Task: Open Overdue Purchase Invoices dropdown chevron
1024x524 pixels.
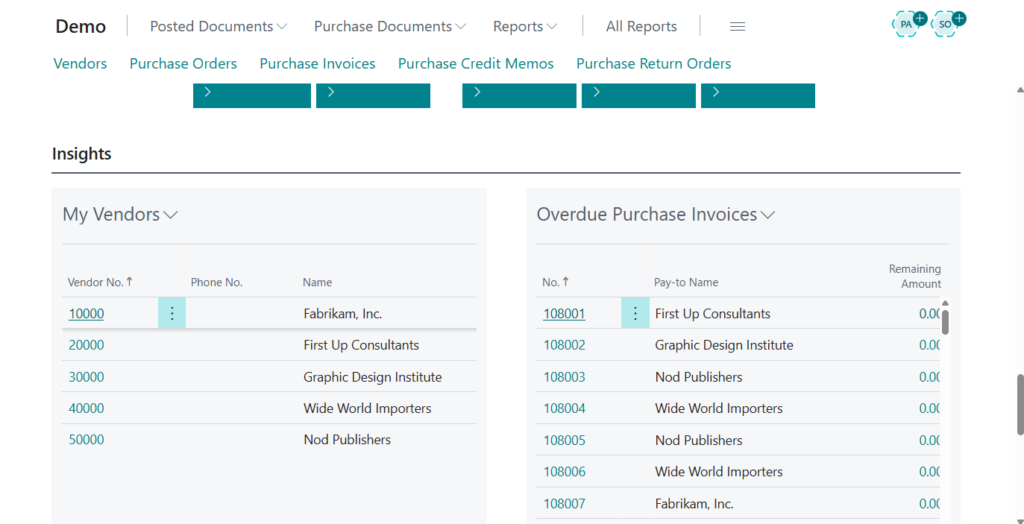Action: (x=768, y=215)
